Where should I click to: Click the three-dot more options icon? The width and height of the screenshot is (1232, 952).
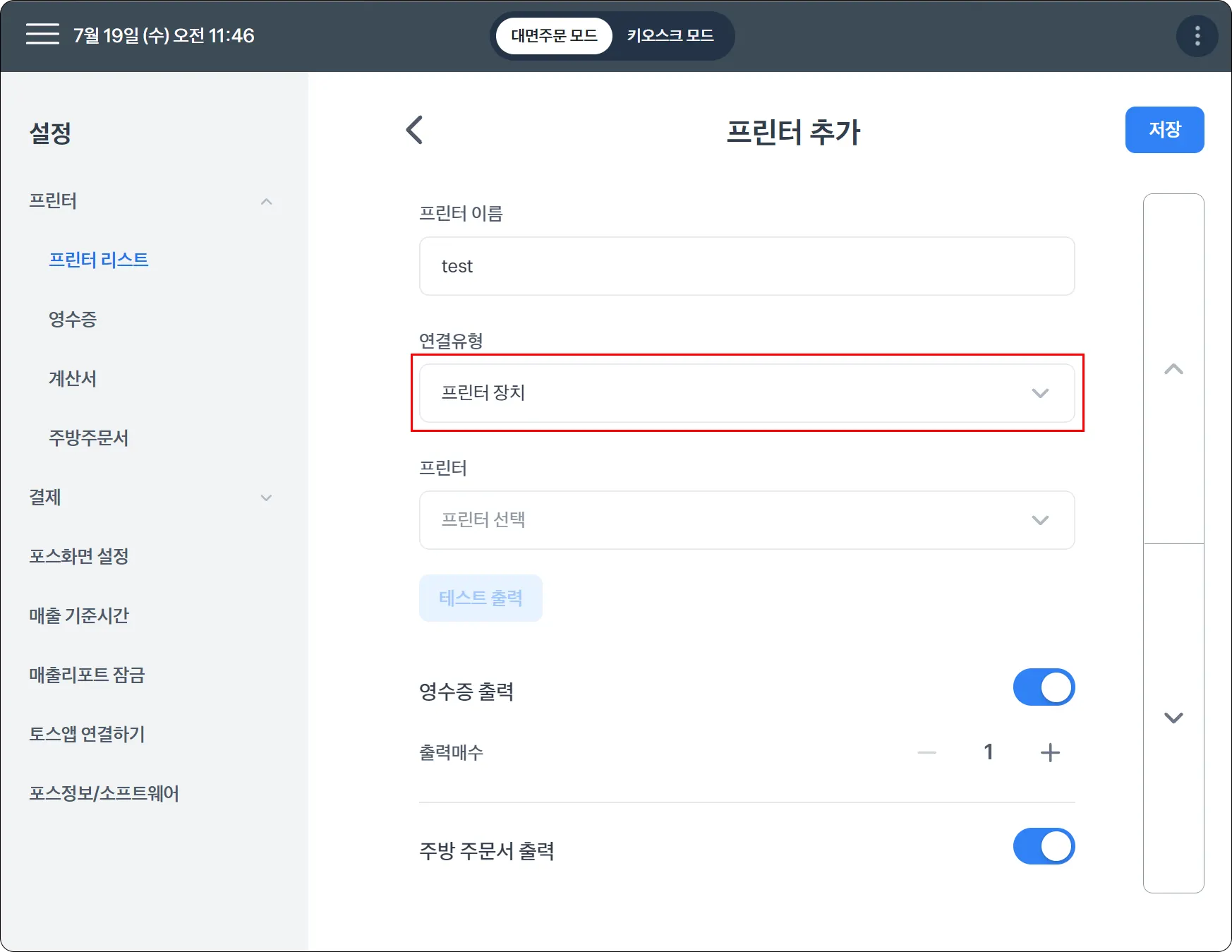1197,36
